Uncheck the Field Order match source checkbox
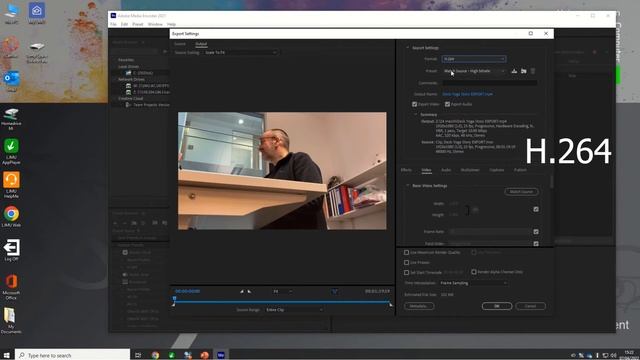 click(536, 244)
